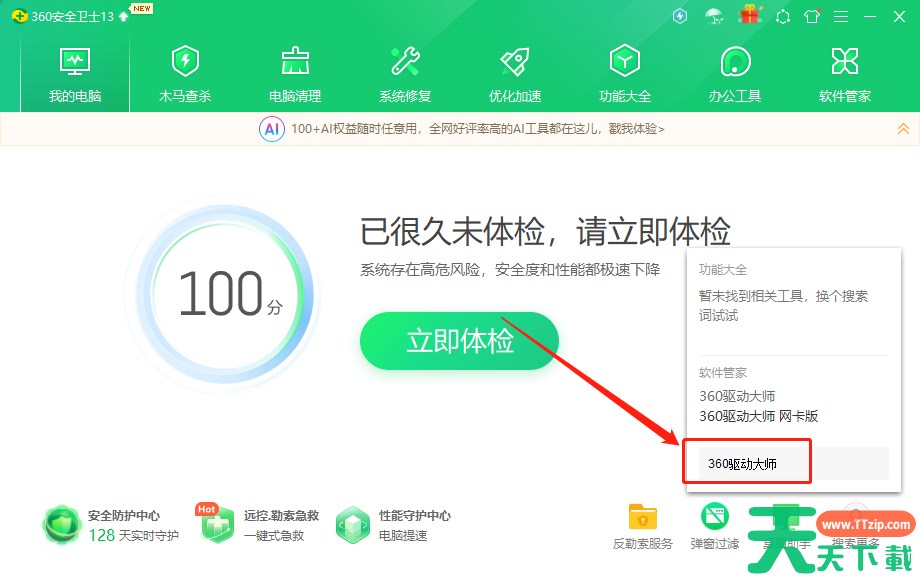The image size is (920, 580).
Task: Click the search field containing 360驱动大师
Action: pos(793,464)
